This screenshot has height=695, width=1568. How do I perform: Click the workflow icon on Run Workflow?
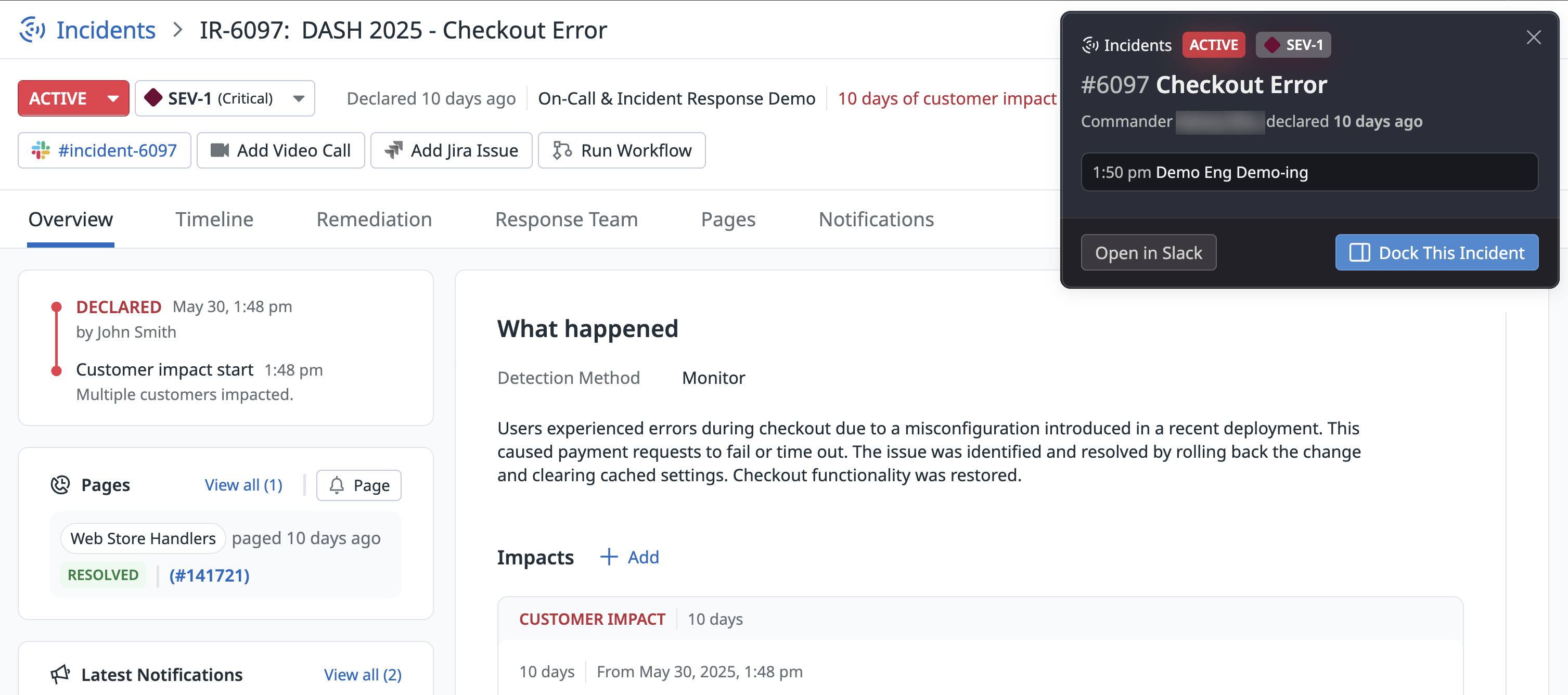coord(562,150)
